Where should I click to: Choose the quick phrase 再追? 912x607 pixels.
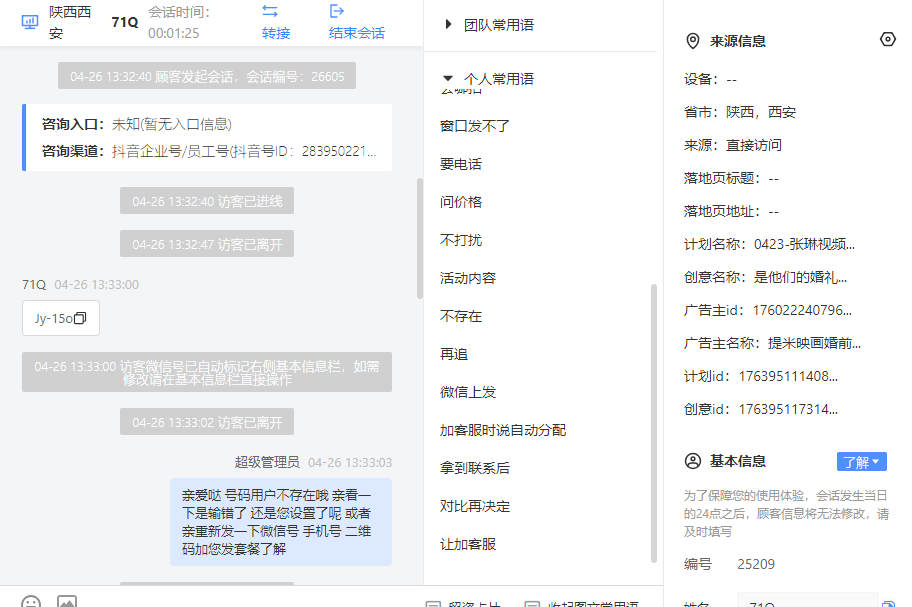(454, 354)
